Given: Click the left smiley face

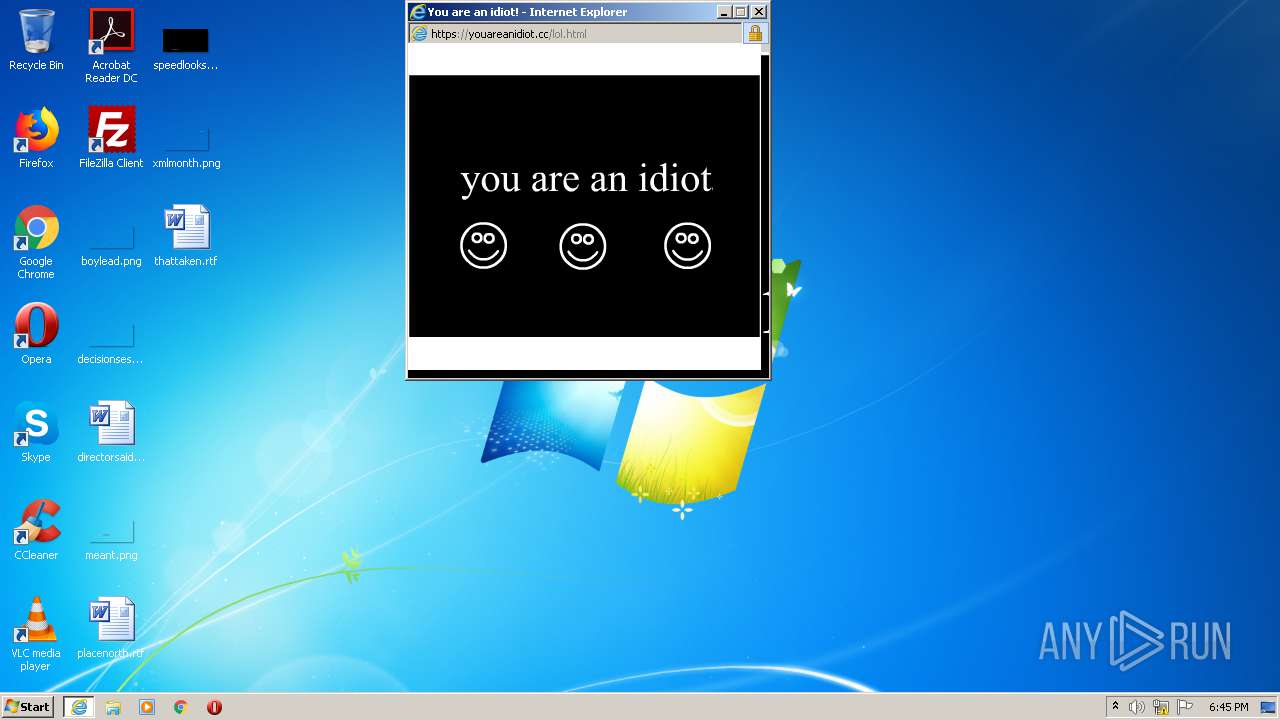Looking at the screenshot, I should [484, 245].
